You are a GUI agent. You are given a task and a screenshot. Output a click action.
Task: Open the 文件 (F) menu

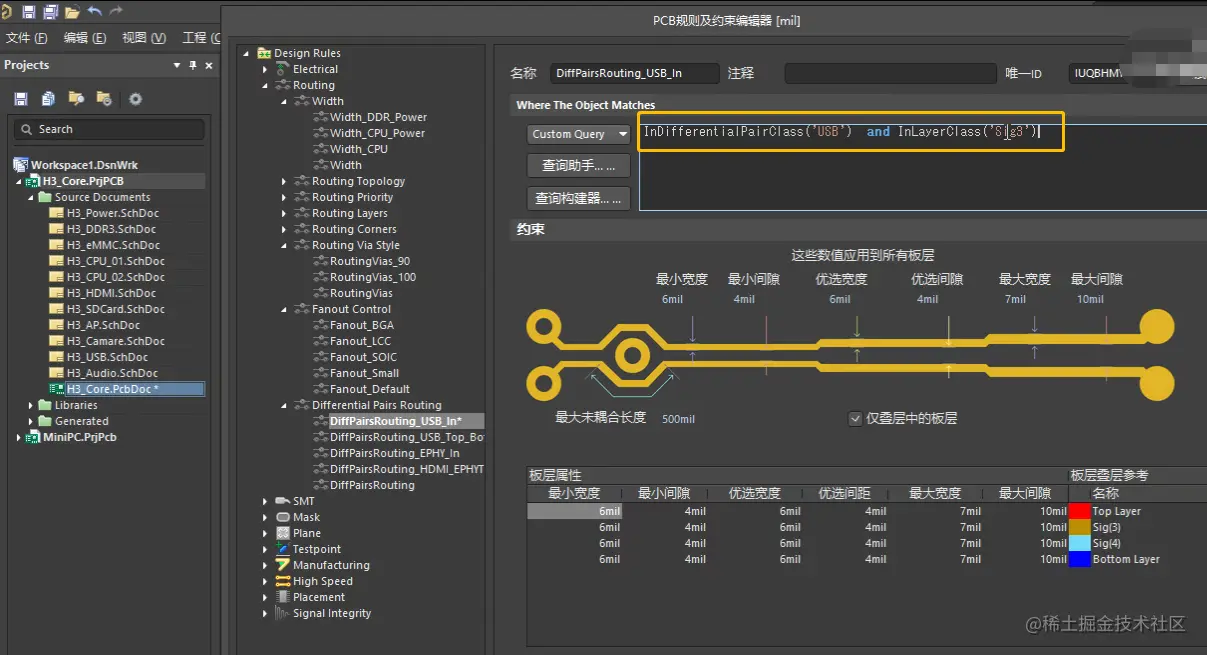[x=27, y=38]
